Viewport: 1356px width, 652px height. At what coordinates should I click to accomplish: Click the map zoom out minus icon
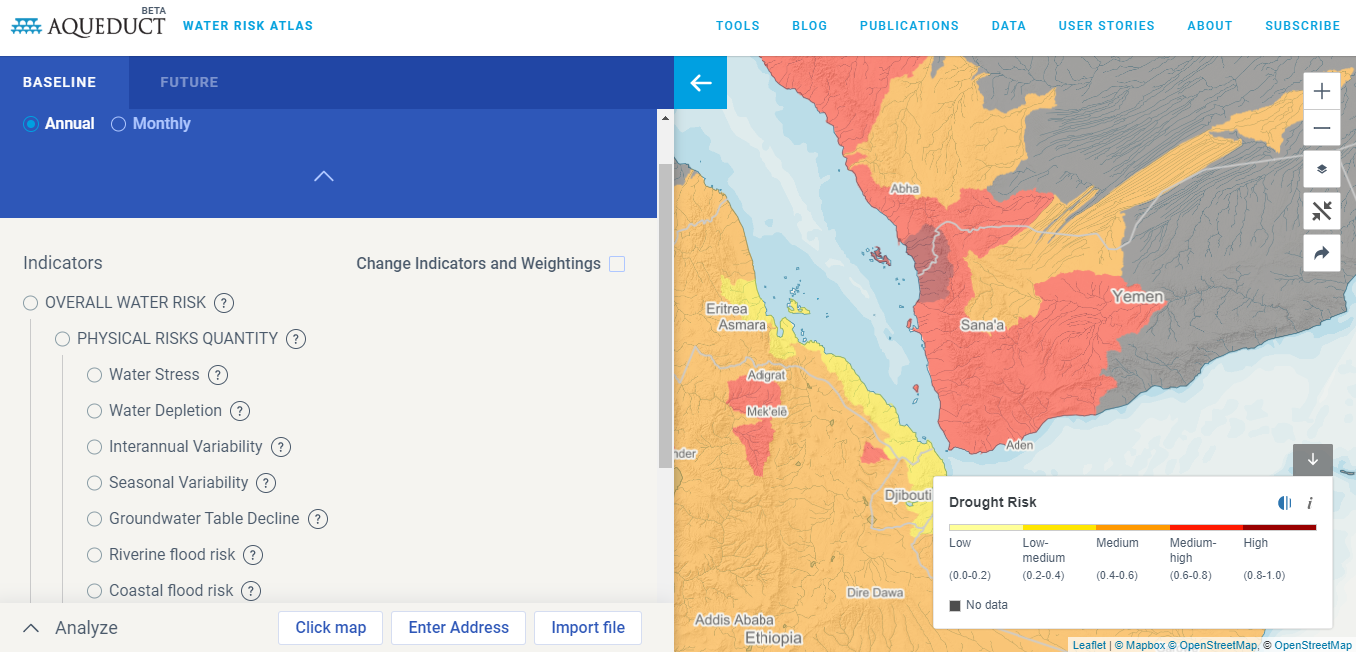click(x=1322, y=128)
